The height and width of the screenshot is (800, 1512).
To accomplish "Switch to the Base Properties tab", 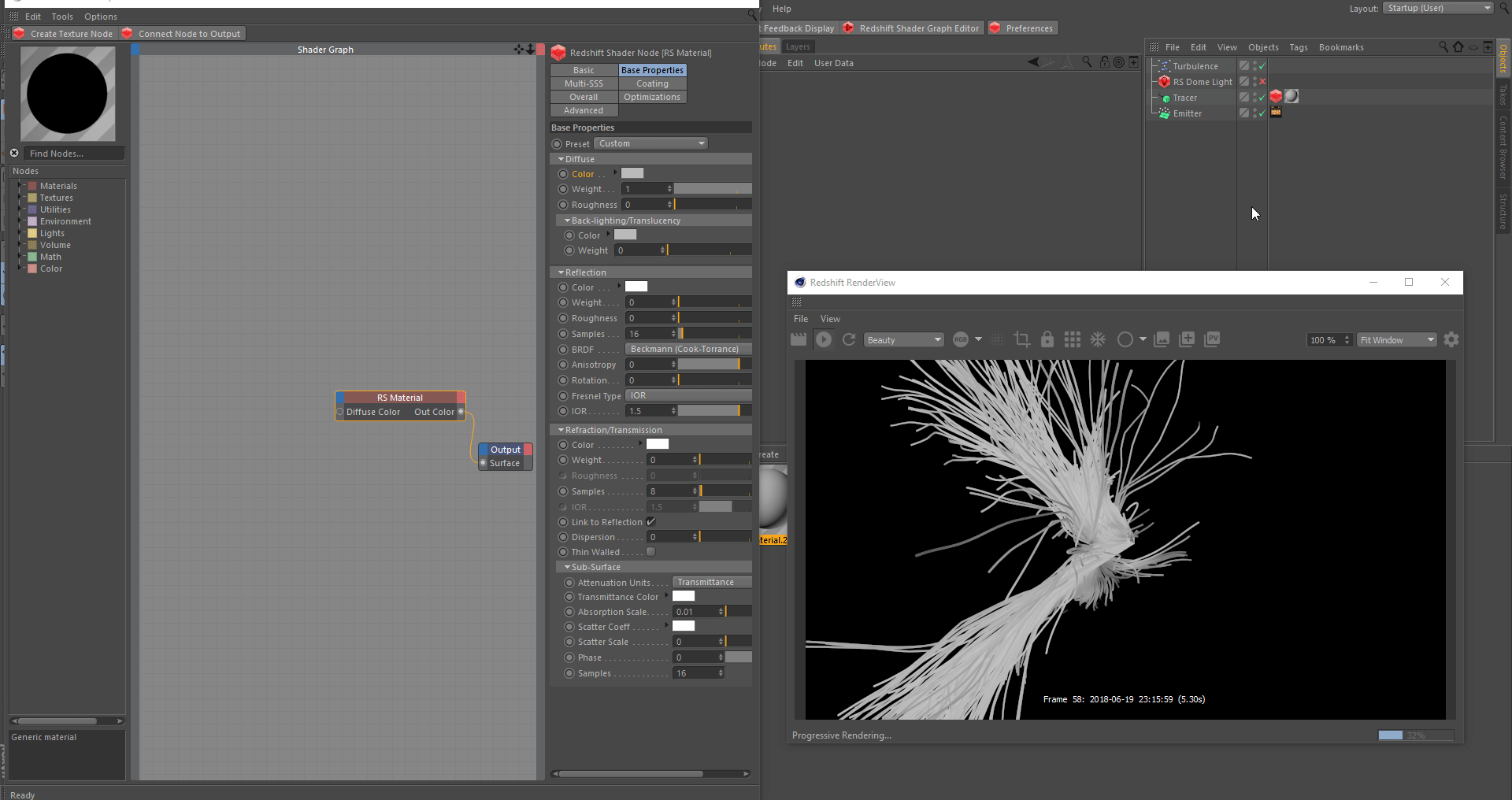I will (x=652, y=70).
